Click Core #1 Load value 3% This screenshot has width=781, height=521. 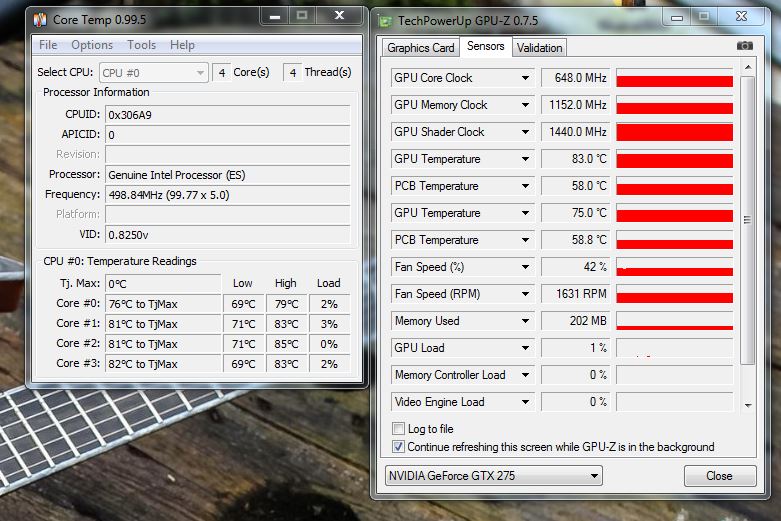pyautogui.click(x=329, y=324)
